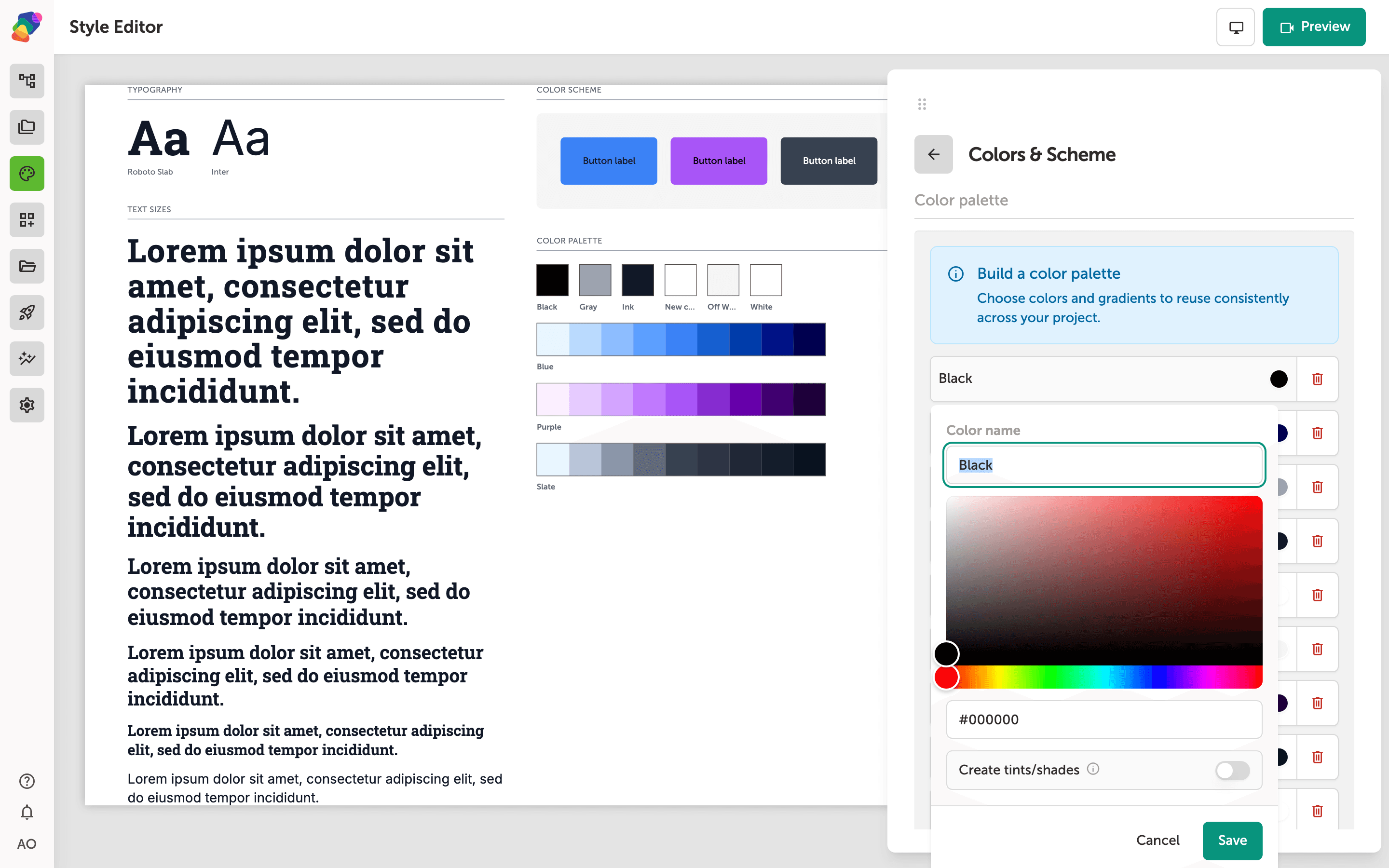
Task: Switch device view with monitor icon
Action: 1236,27
